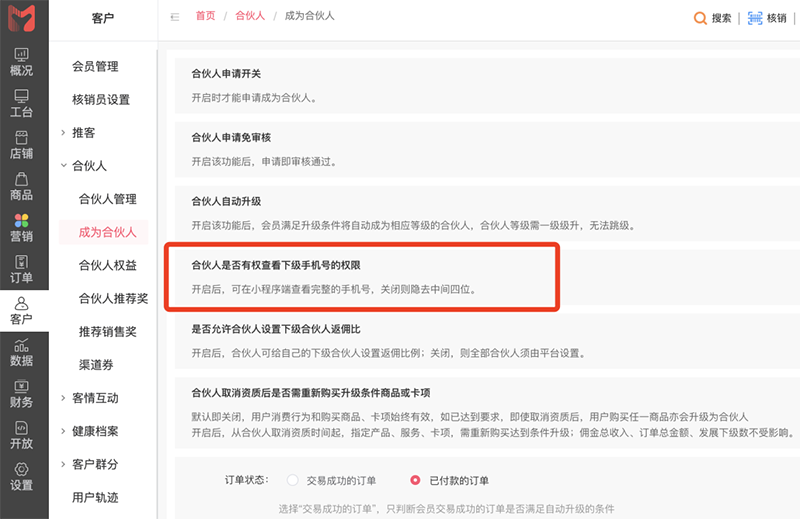Click the 合伙人 breadcrumb link

(x=250, y=16)
